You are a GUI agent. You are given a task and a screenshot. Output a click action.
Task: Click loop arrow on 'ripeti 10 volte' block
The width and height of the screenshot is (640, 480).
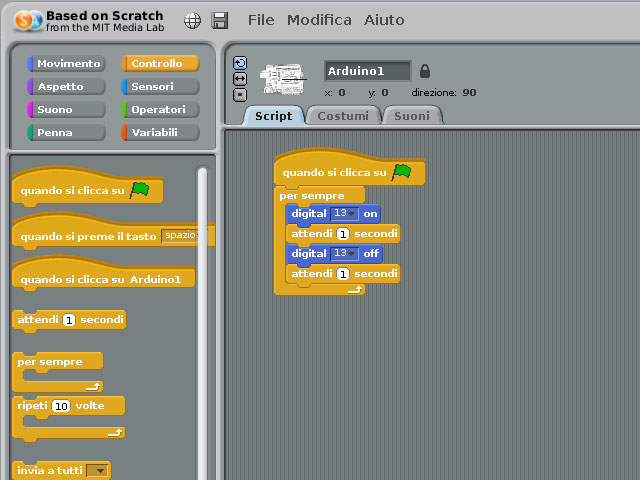pyautogui.click(x=114, y=432)
